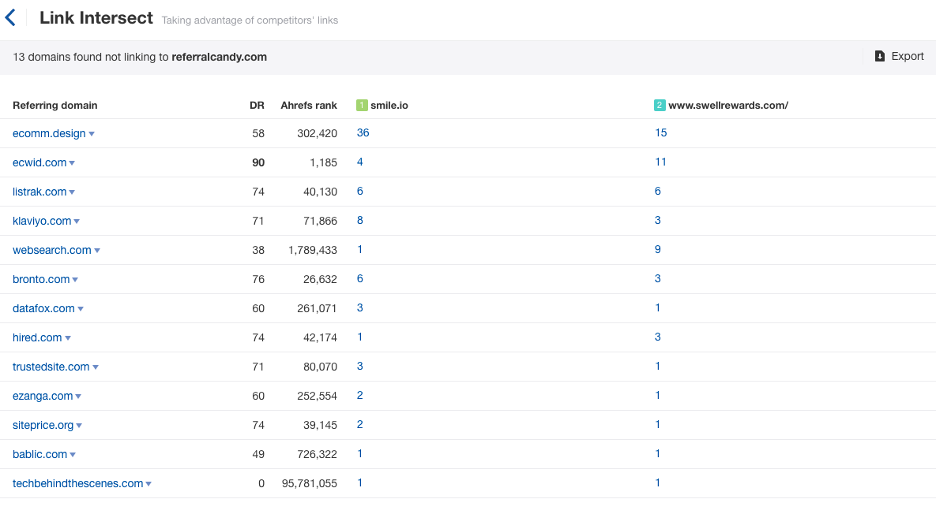Open the hired.com referring domain link

pos(37,337)
